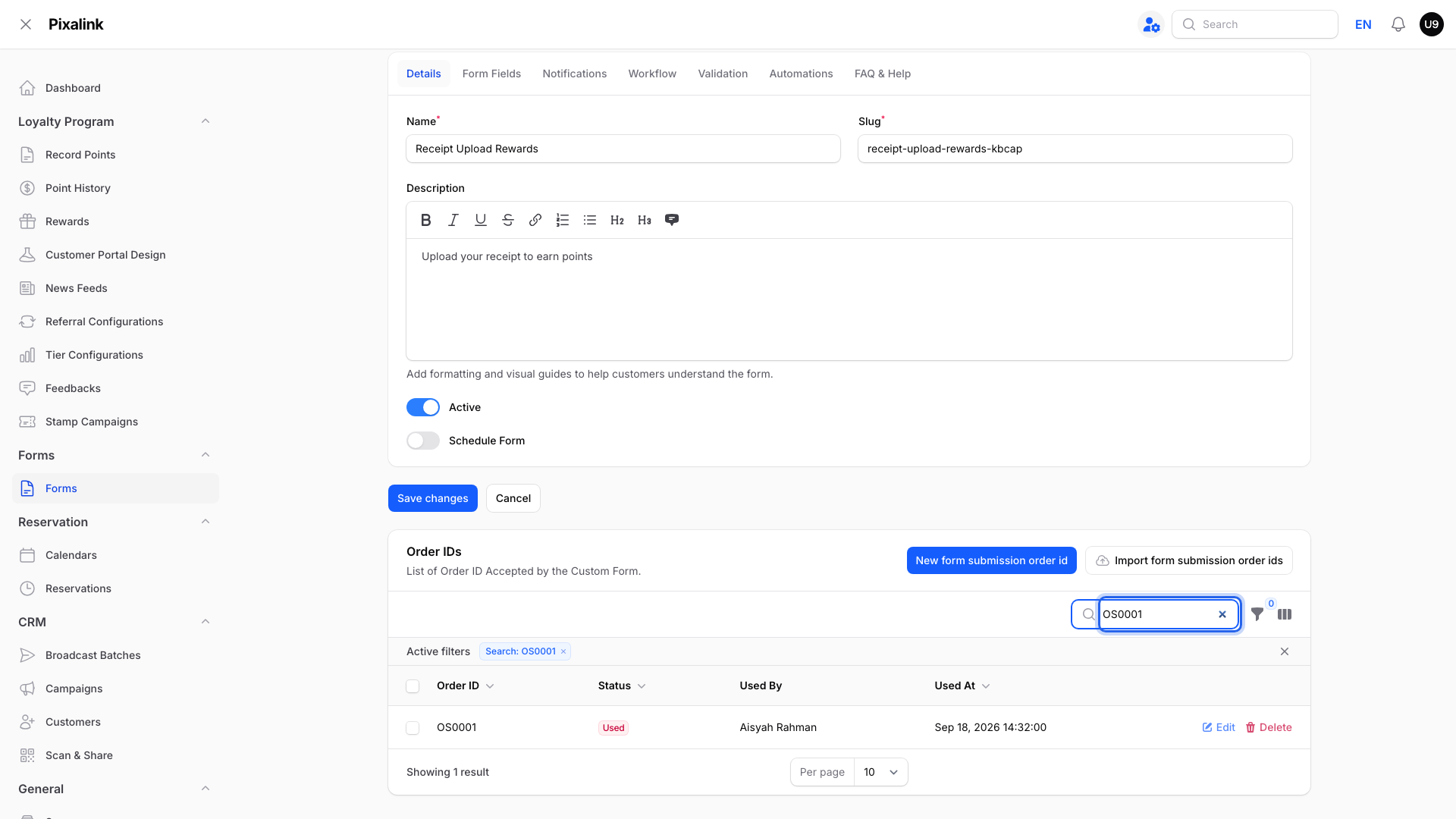Screen dimensions: 1456x819
Task: Focus the Slug input field
Action: pyautogui.click(x=1075, y=149)
